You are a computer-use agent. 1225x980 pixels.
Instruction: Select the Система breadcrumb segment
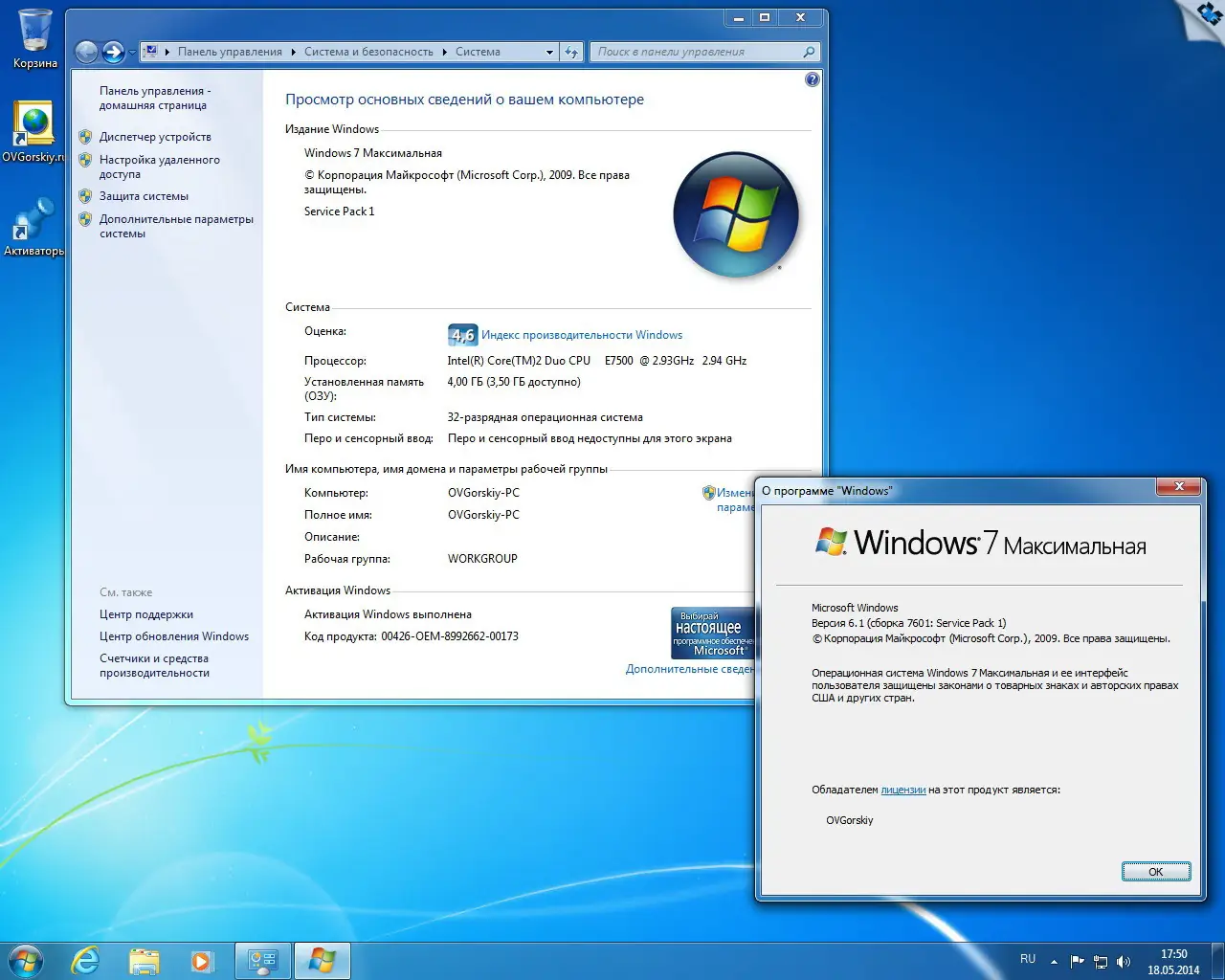pos(478,52)
